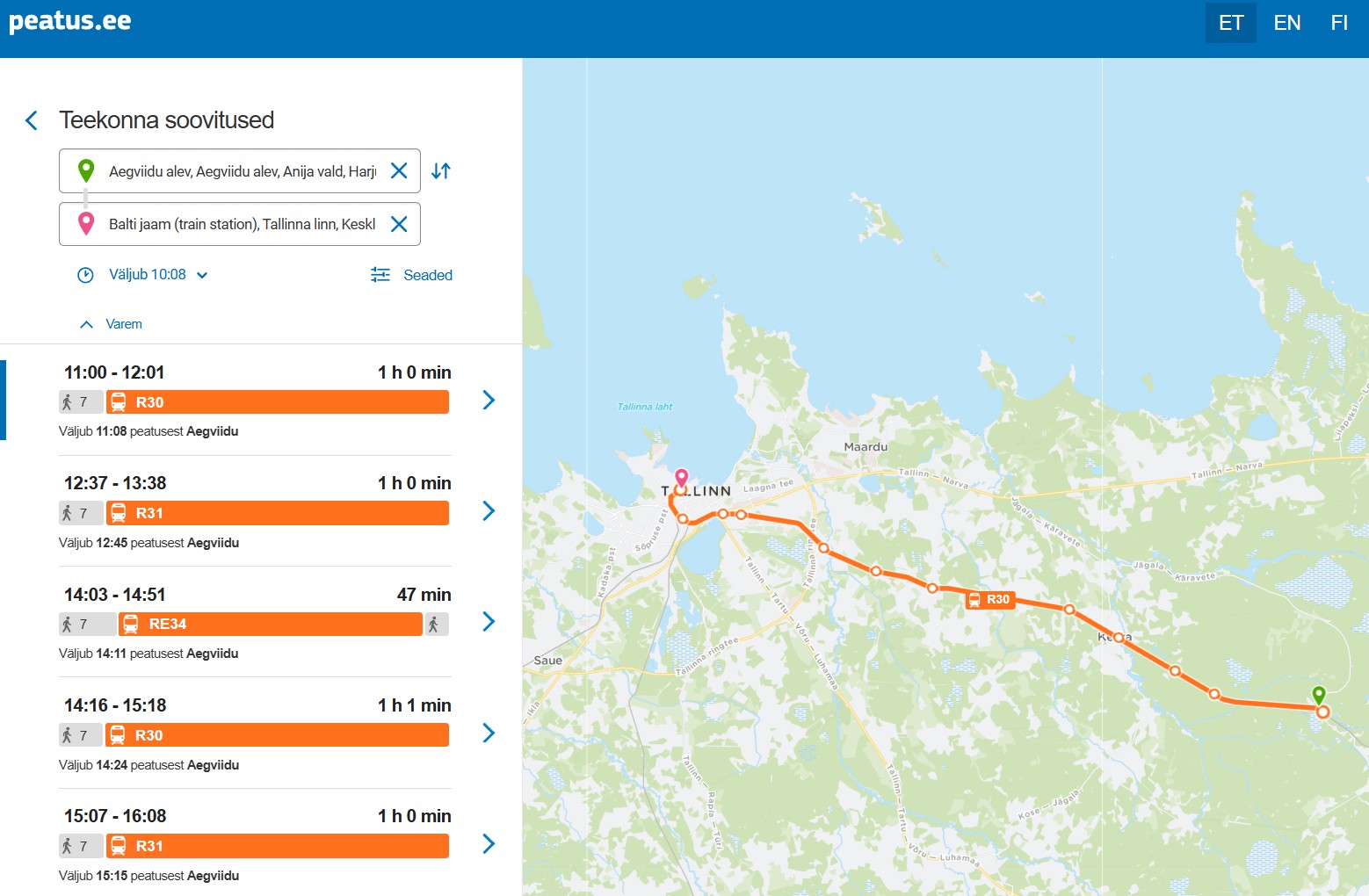Click the R30 train label on map

(x=990, y=600)
